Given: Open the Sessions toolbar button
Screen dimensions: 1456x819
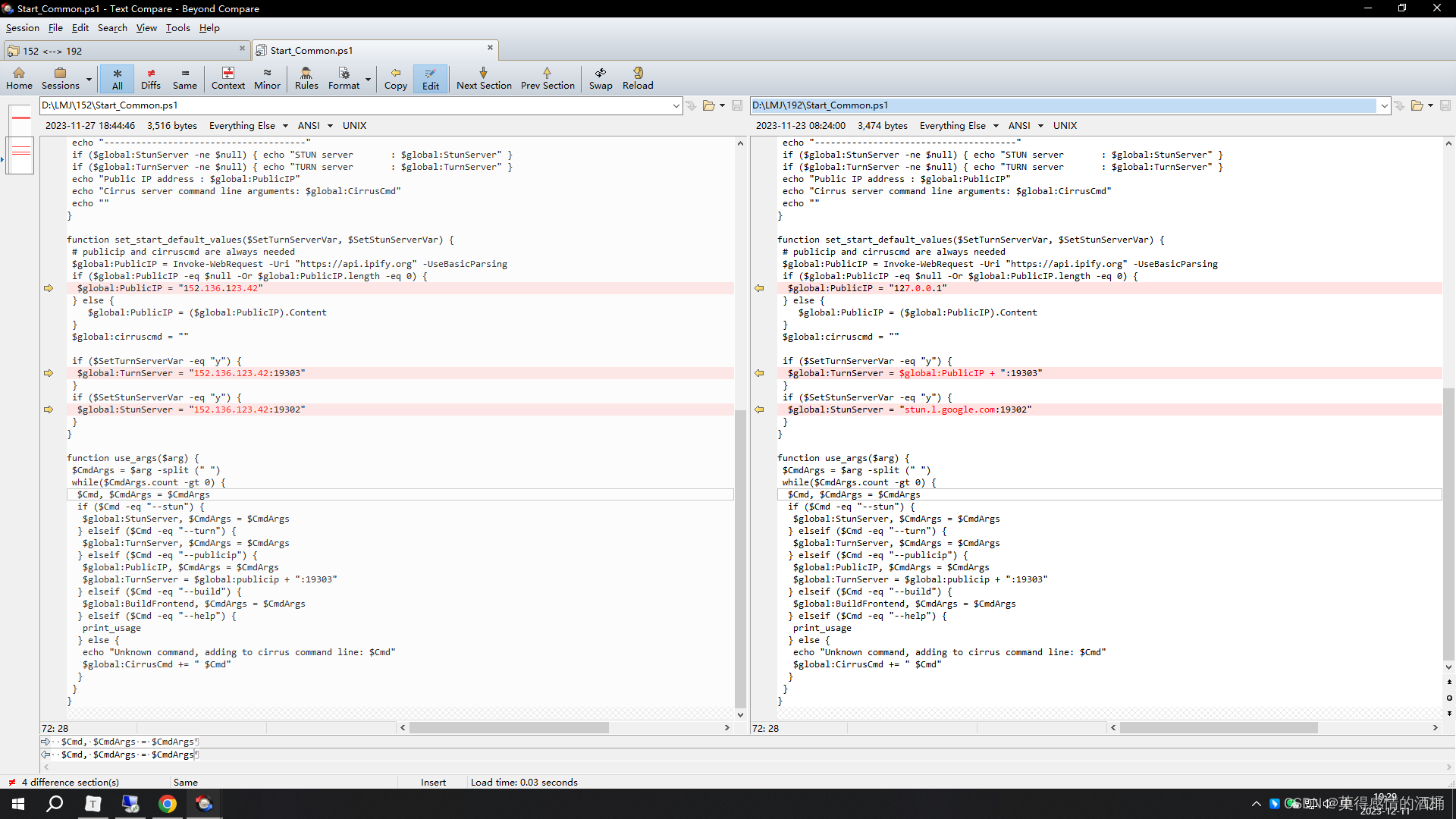Looking at the screenshot, I should 60,78.
